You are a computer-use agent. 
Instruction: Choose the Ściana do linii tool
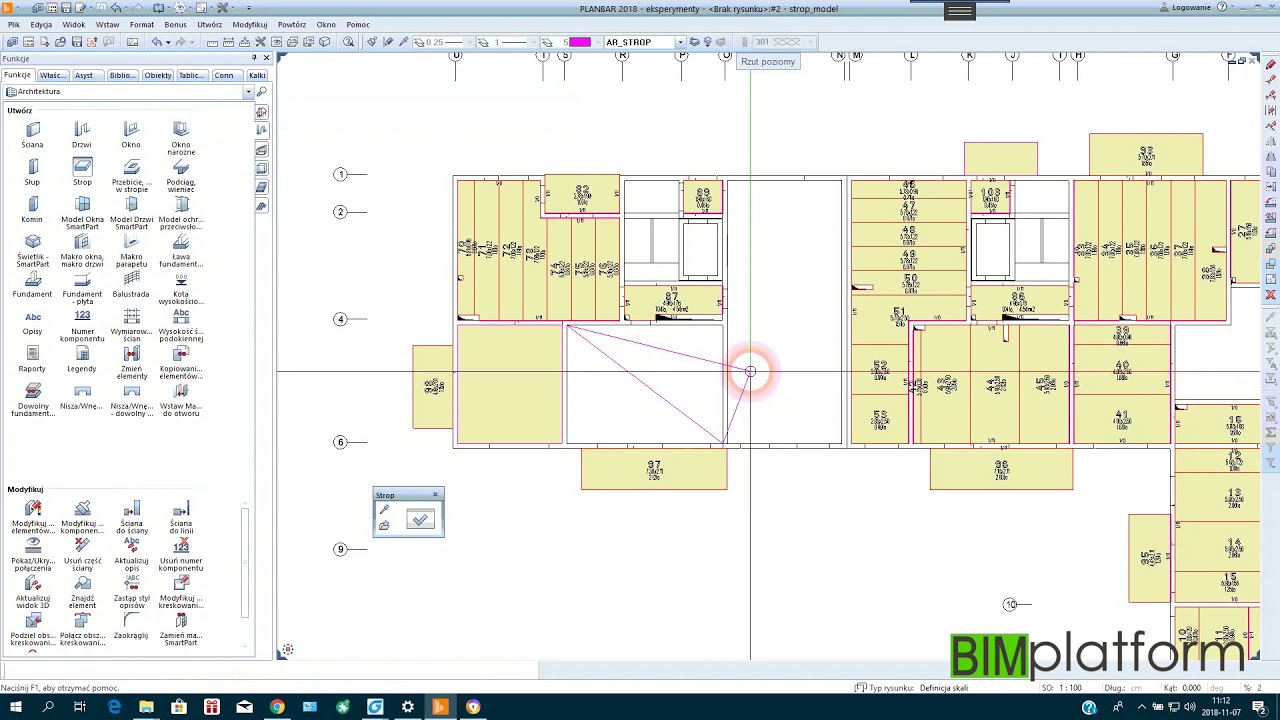(181, 518)
